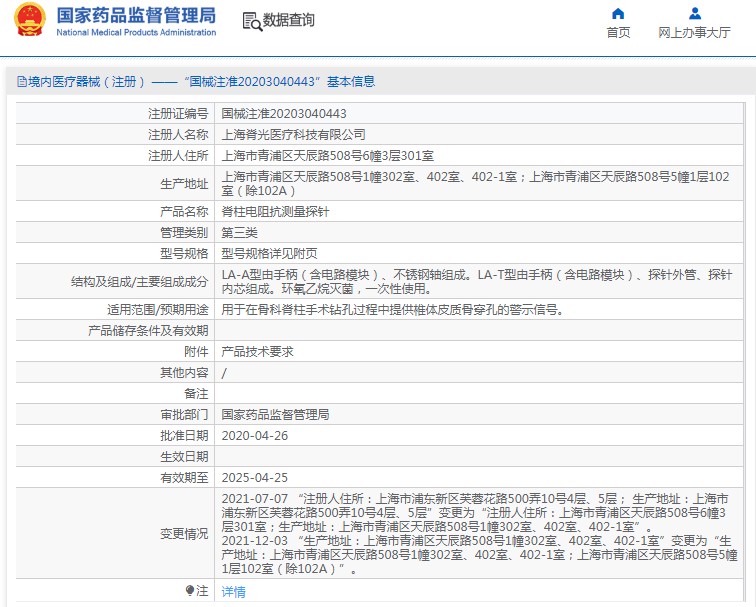Select expiry date 2025-04-25

255,478
